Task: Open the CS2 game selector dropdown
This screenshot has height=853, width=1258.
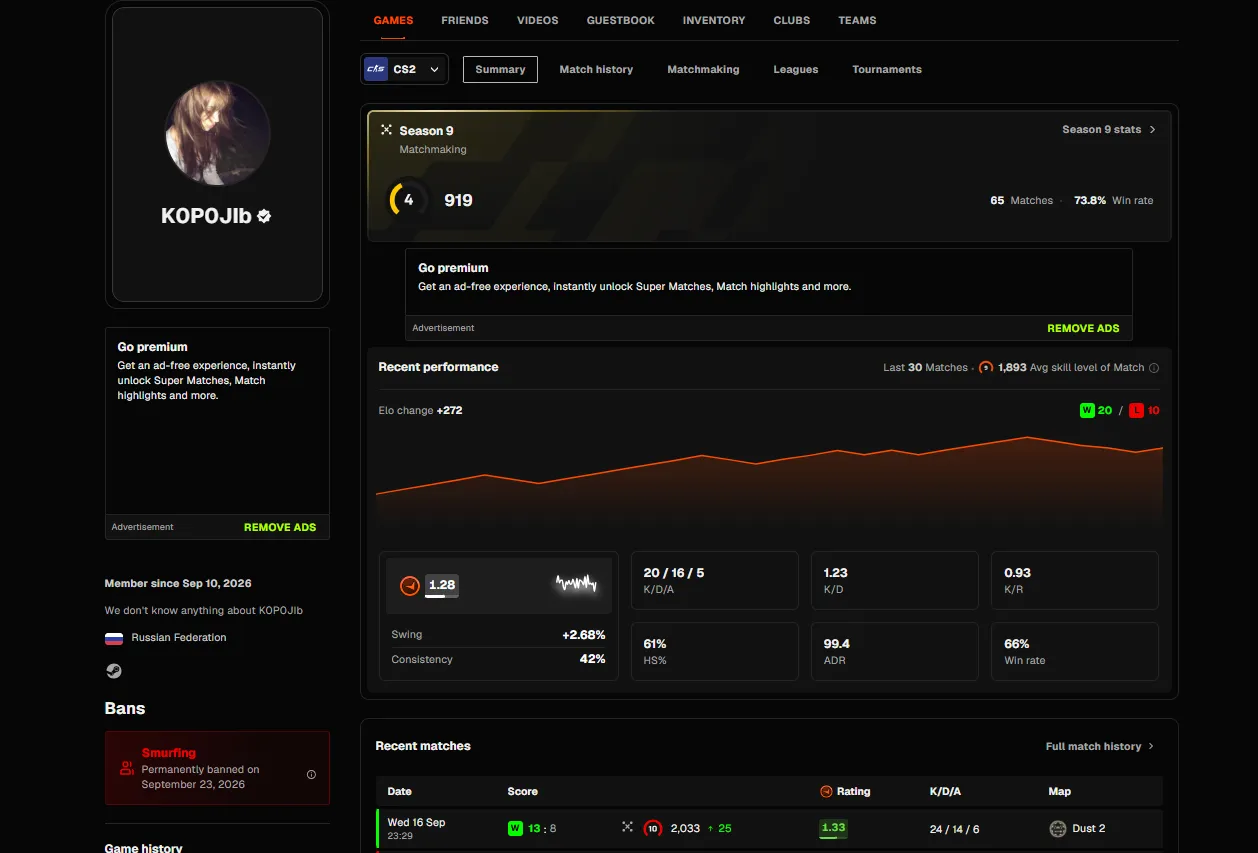Action: point(405,69)
